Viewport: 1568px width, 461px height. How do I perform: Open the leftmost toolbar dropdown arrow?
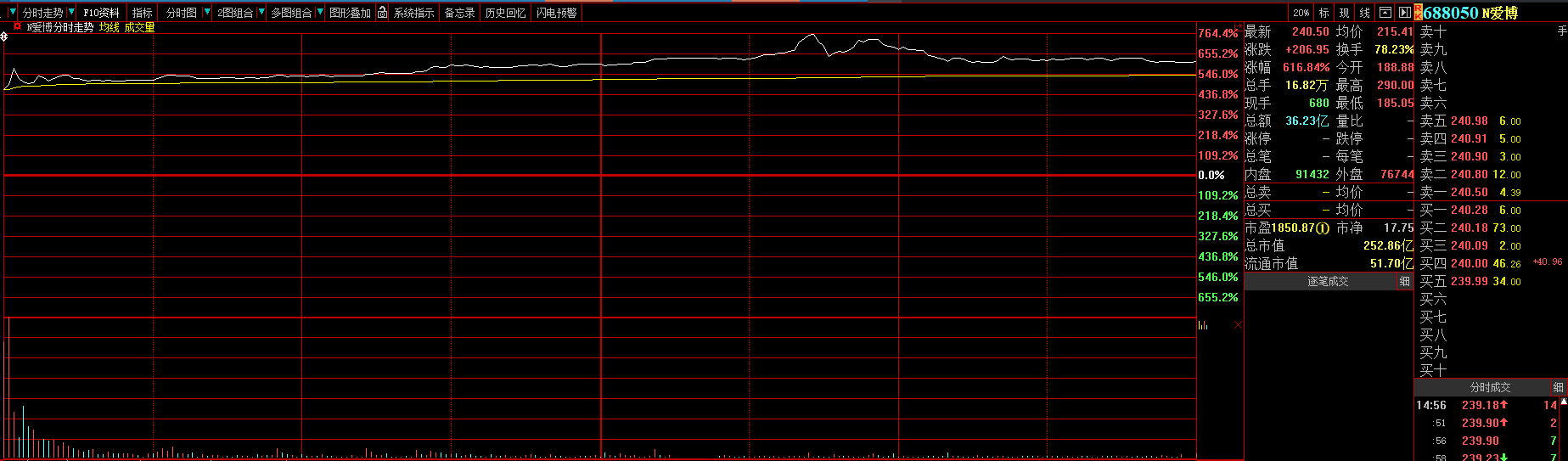(12, 13)
